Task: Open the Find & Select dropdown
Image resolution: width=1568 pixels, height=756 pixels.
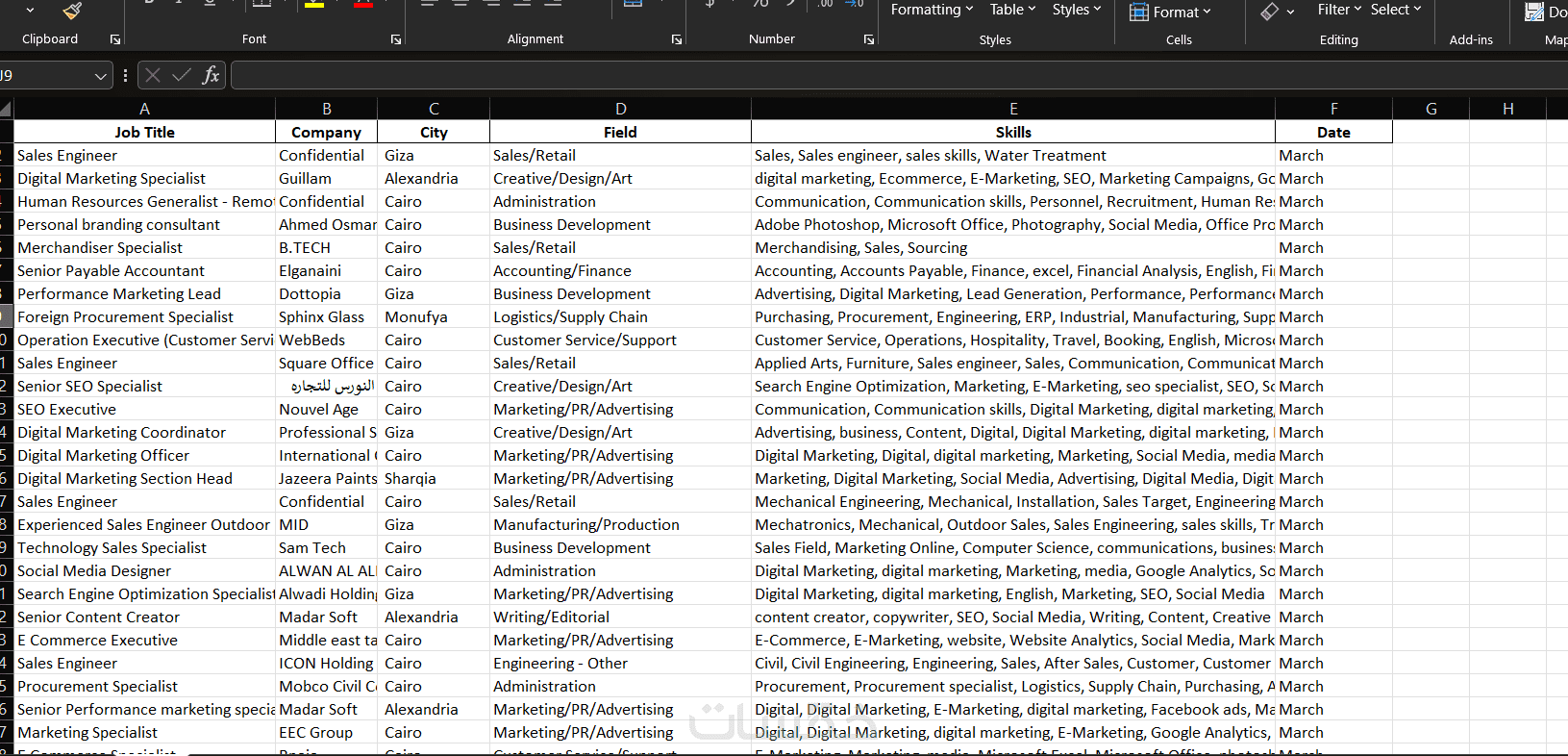Action: (1396, 10)
